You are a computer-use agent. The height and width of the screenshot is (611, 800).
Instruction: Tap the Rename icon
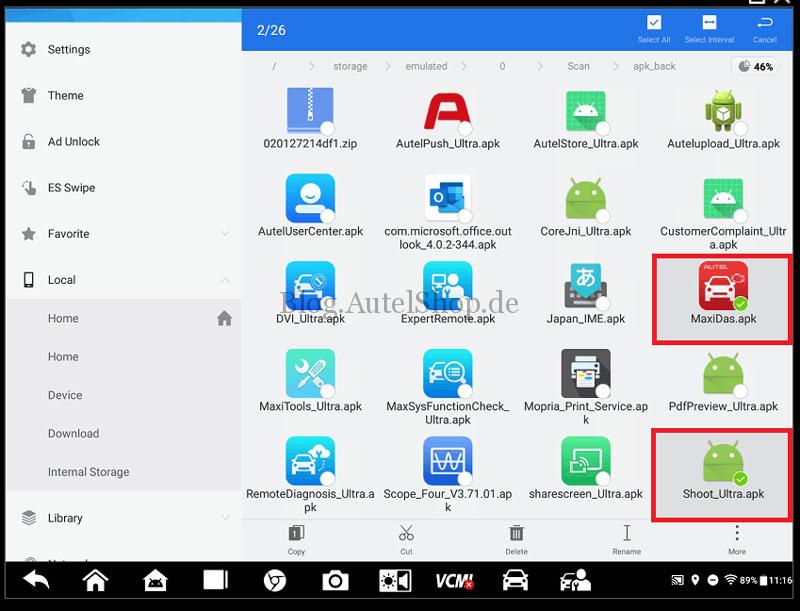(626, 534)
